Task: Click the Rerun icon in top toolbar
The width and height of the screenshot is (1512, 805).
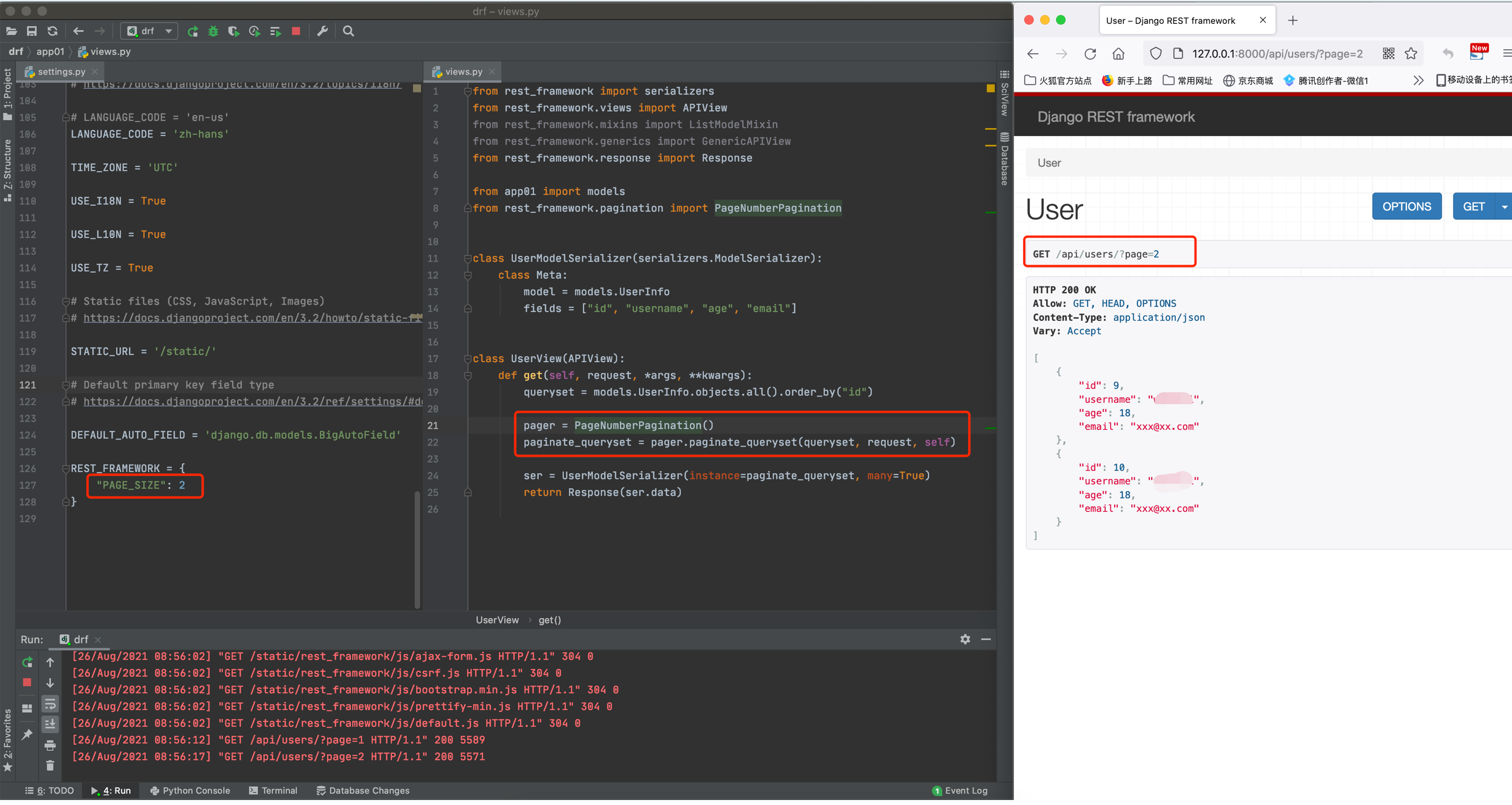Action: pyautogui.click(x=192, y=31)
